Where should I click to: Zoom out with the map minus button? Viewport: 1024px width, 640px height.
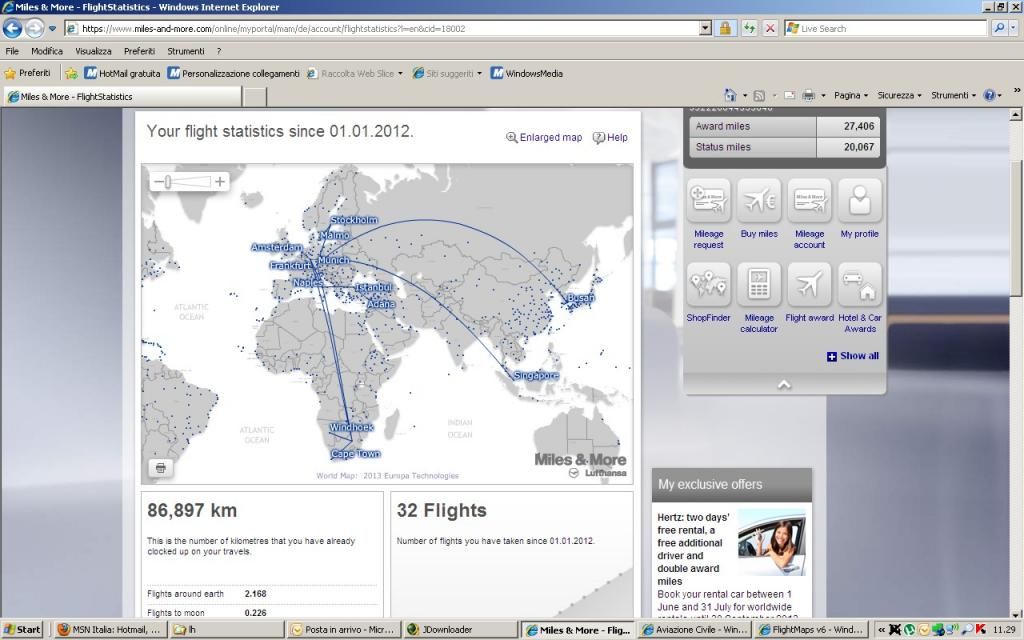[x=158, y=182]
